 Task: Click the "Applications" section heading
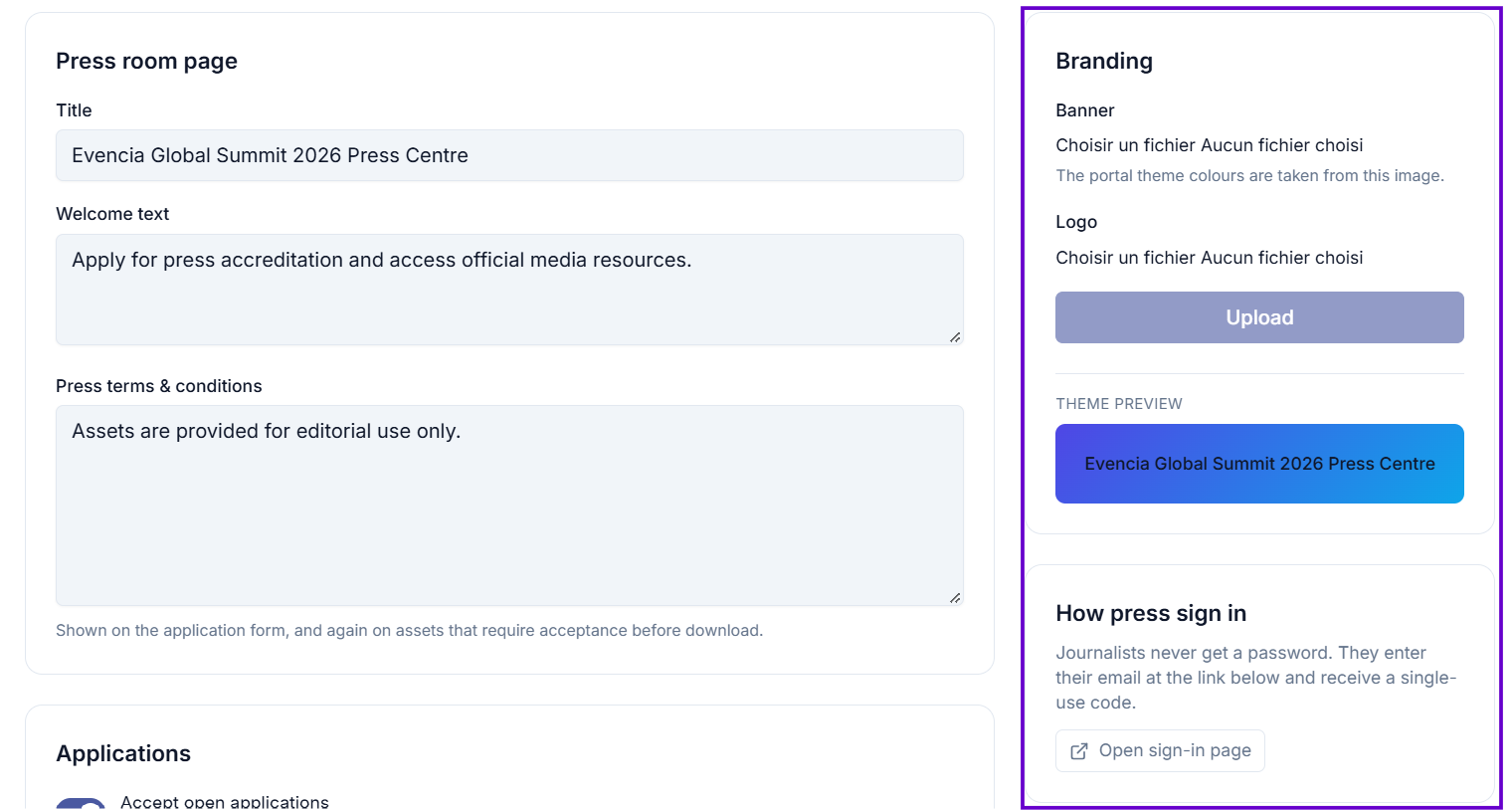pos(123,753)
